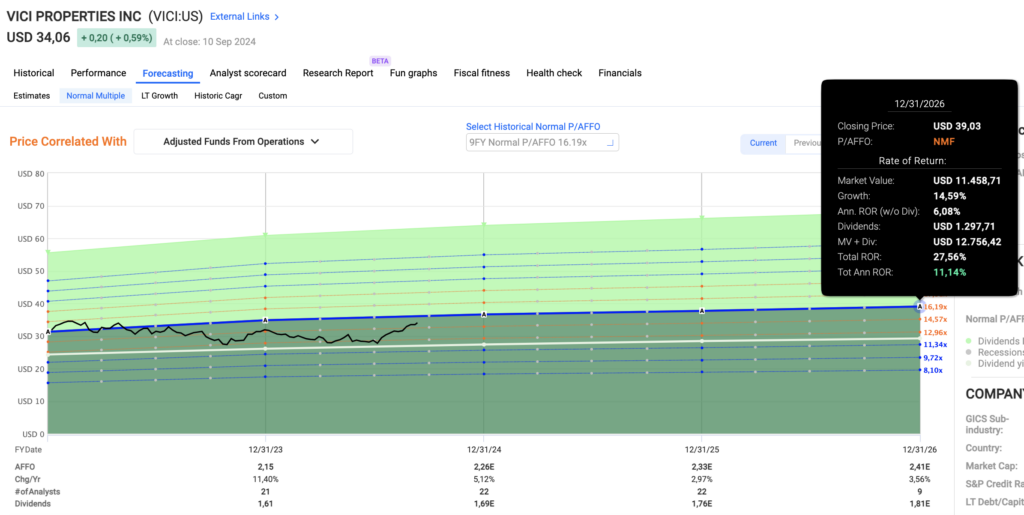Viewport: 1024px width, 515px height.
Task: Select the Historic Cagr sub-tab
Action: [218, 96]
